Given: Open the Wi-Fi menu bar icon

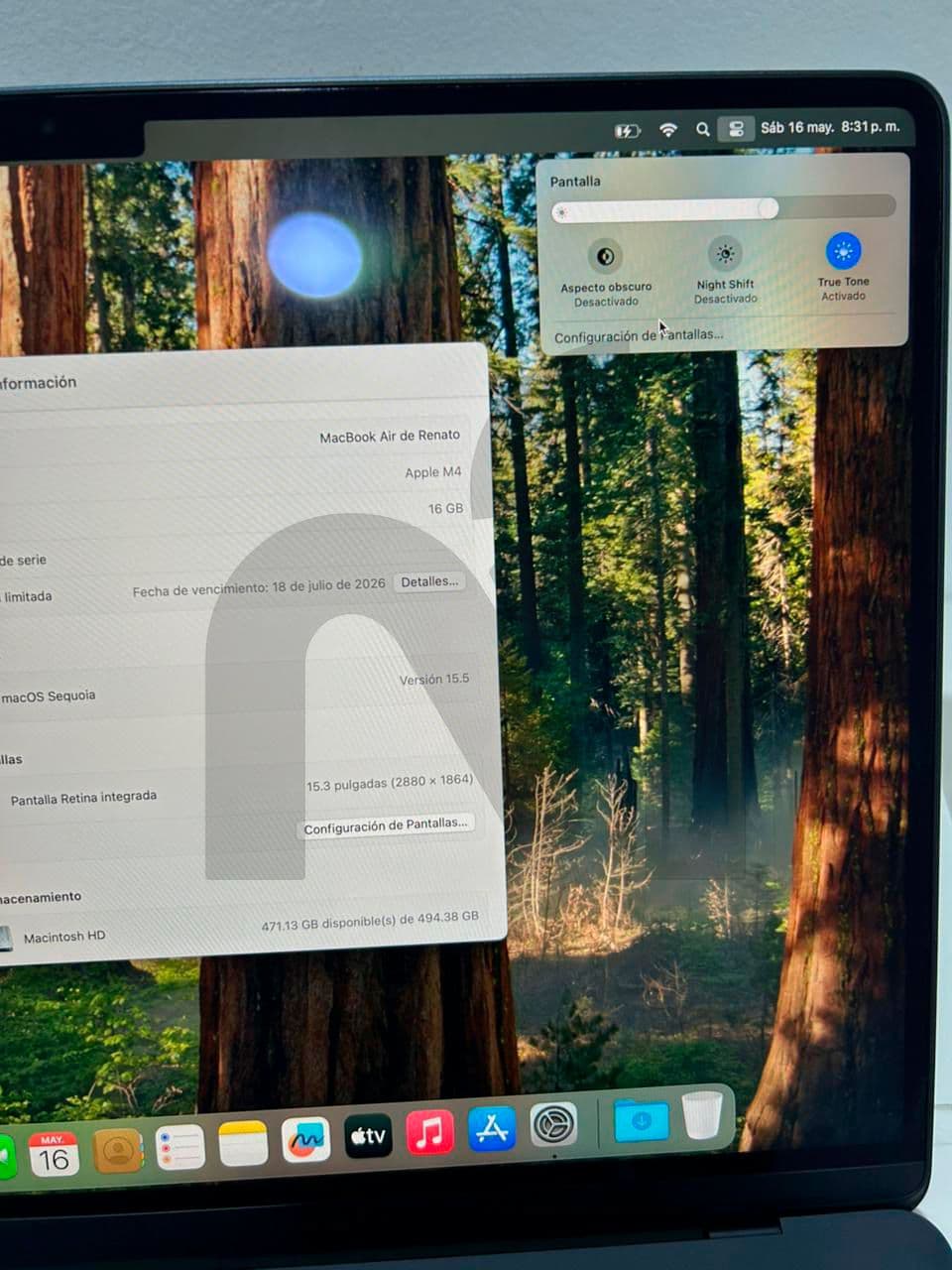Looking at the screenshot, I should coord(668,130).
